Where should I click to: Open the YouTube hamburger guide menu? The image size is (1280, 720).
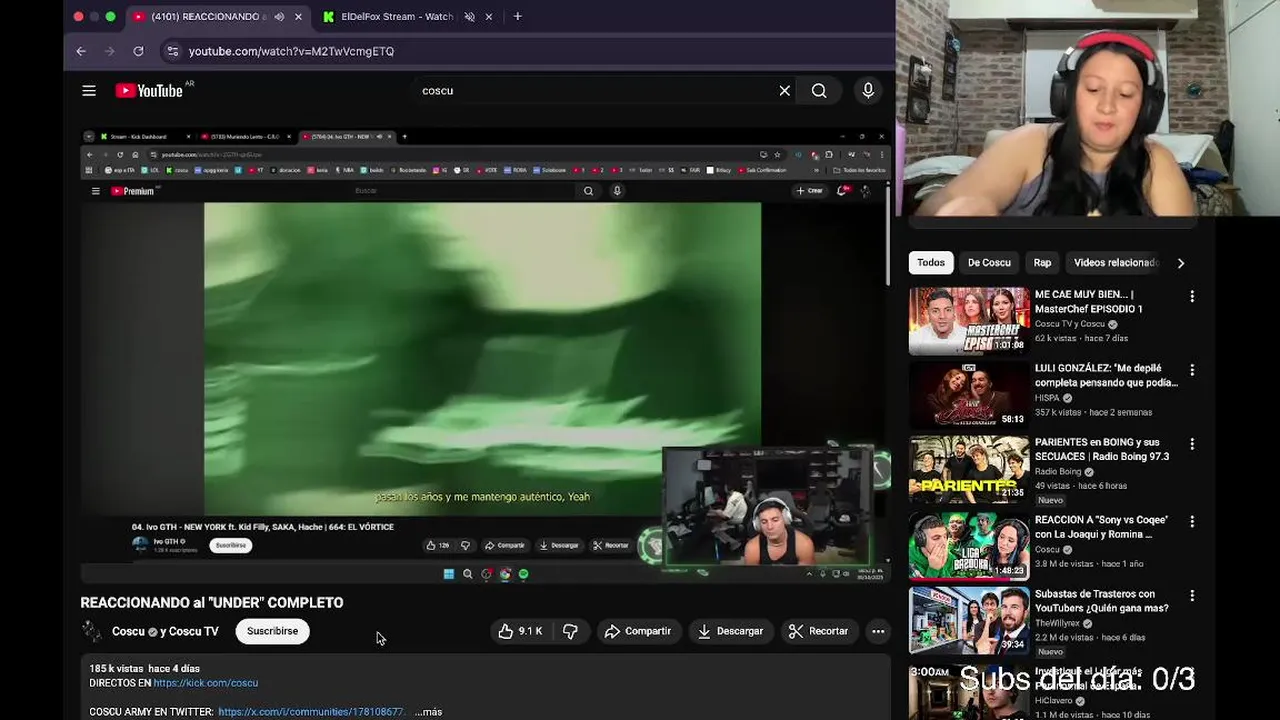(x=89, y=91)
